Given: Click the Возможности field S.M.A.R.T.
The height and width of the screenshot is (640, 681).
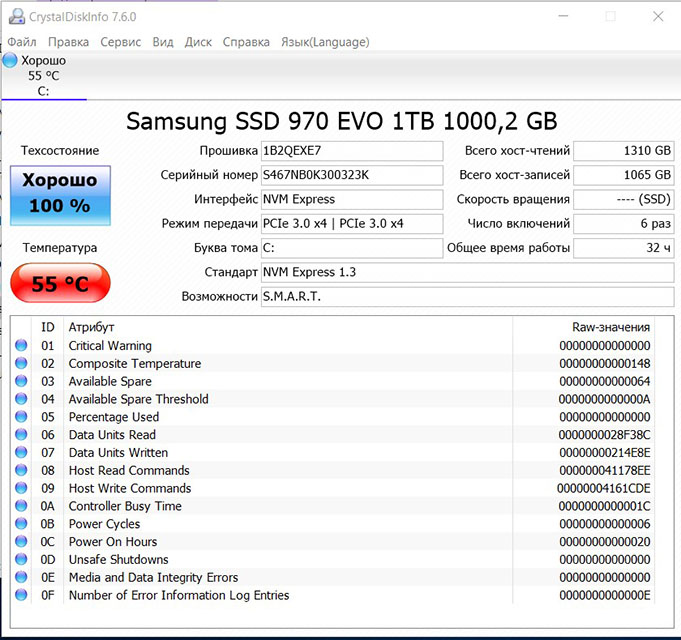Looking at the screenshot, I should tap(467, 297).
